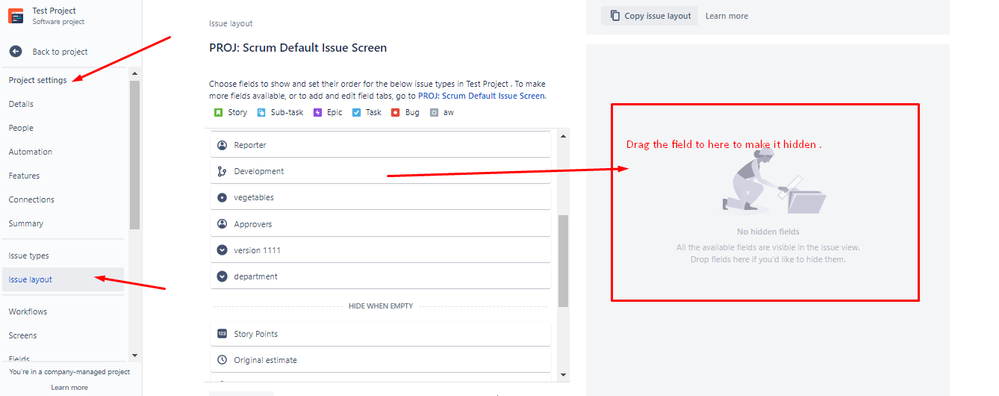Select the Approvers field row
This screenshot has width=999, height=396.
(380, 224)
